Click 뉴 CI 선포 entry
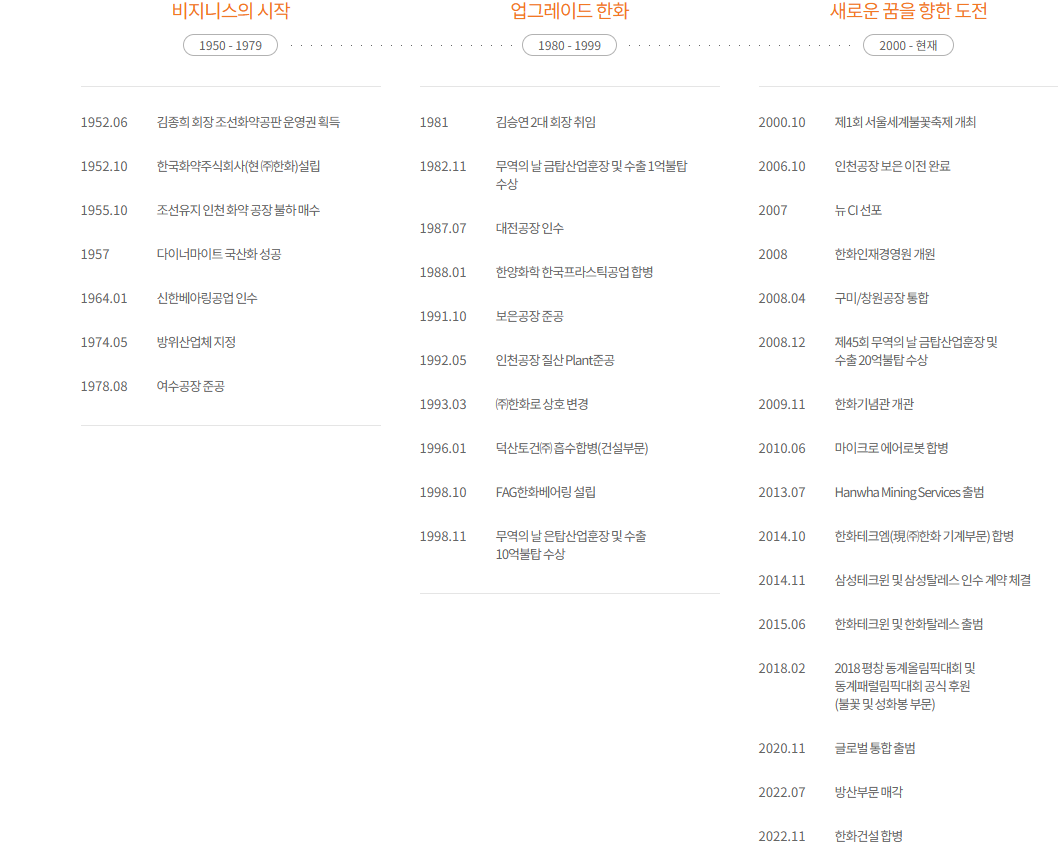 tap(858, 210)
